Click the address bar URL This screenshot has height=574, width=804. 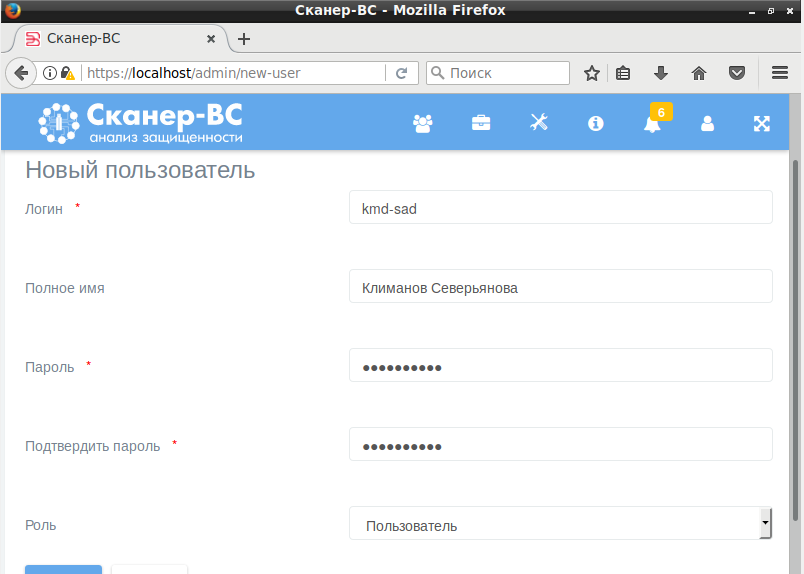(235, 73)
